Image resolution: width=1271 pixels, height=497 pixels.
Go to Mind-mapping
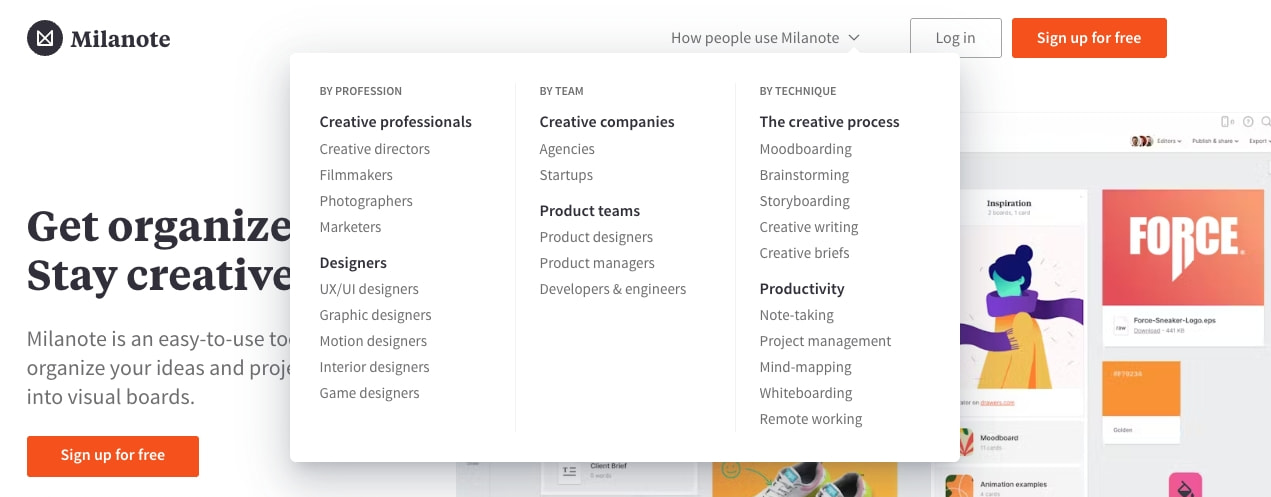click(x=806, y=367)
